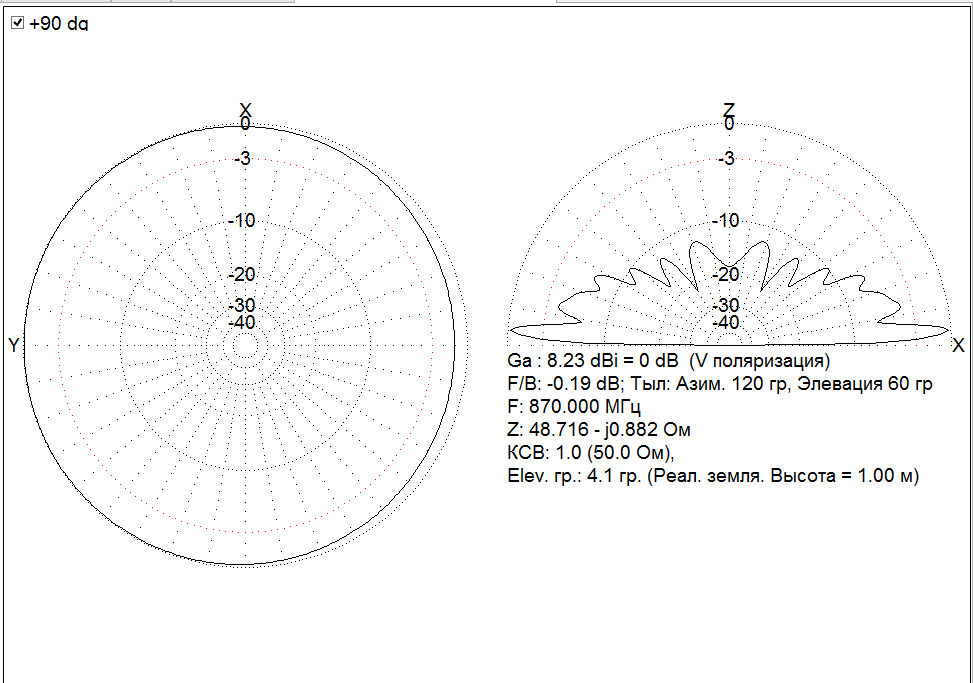Click the X axis label above azimuth plot

click(245, 110)
